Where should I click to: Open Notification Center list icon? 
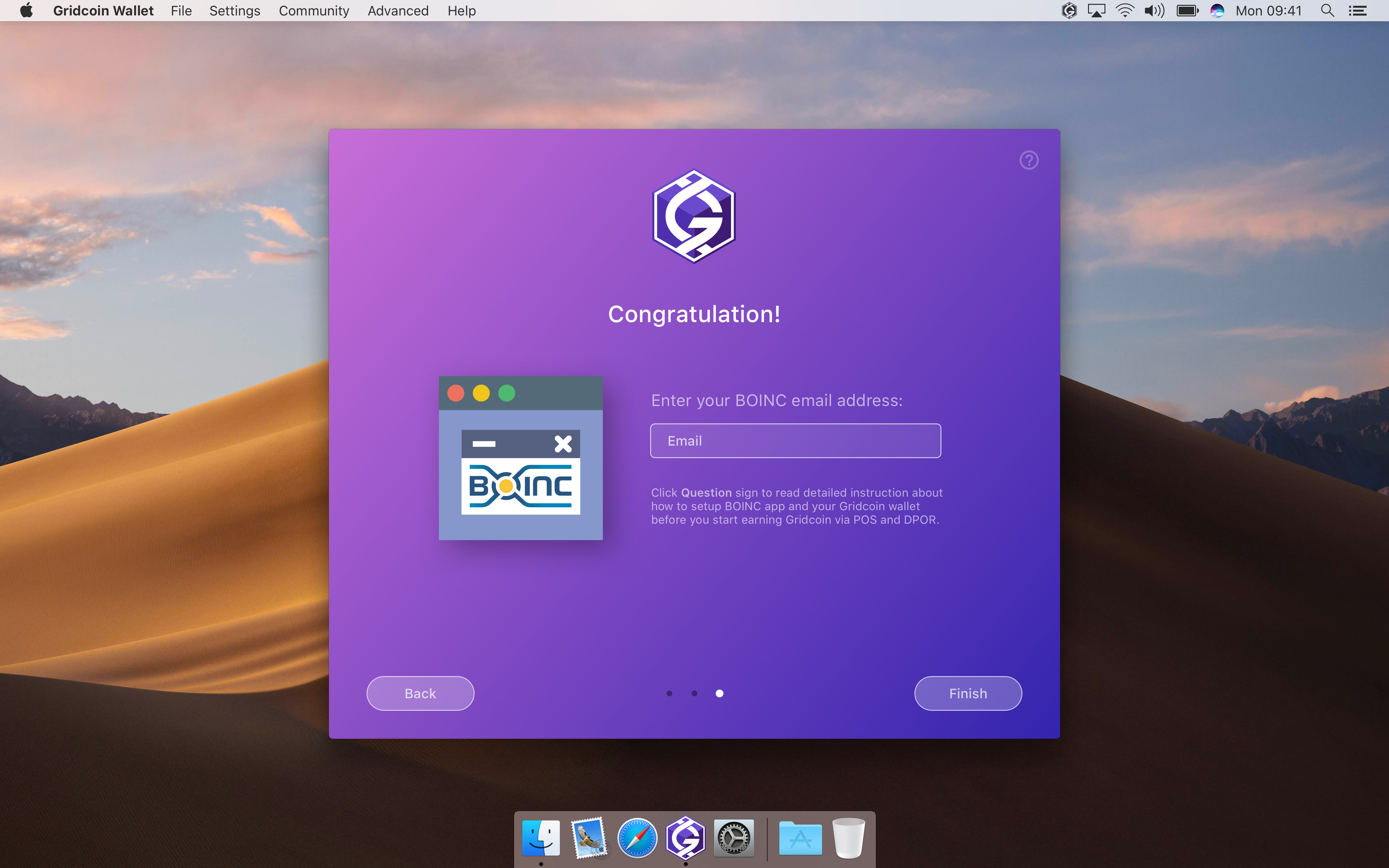pyautogui.click(x=1357, y=10)
